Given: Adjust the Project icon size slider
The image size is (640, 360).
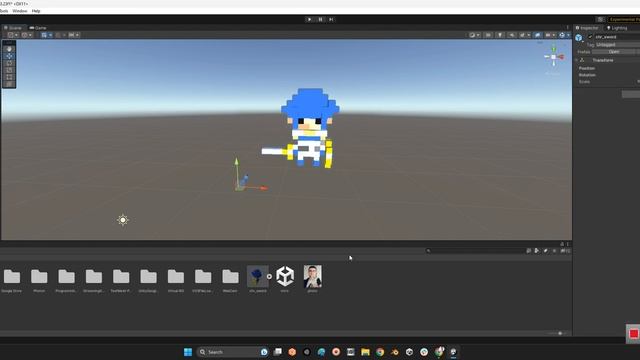Looking at the screenshot, I should 560,333.
